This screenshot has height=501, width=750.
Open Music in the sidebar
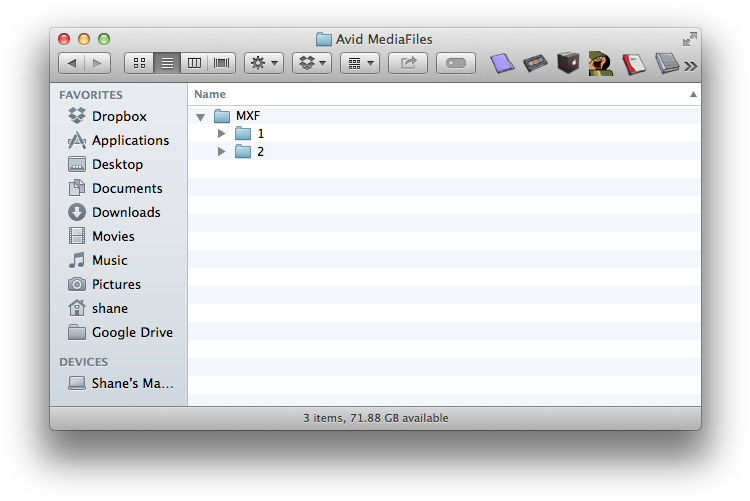(x=119, y=260)
